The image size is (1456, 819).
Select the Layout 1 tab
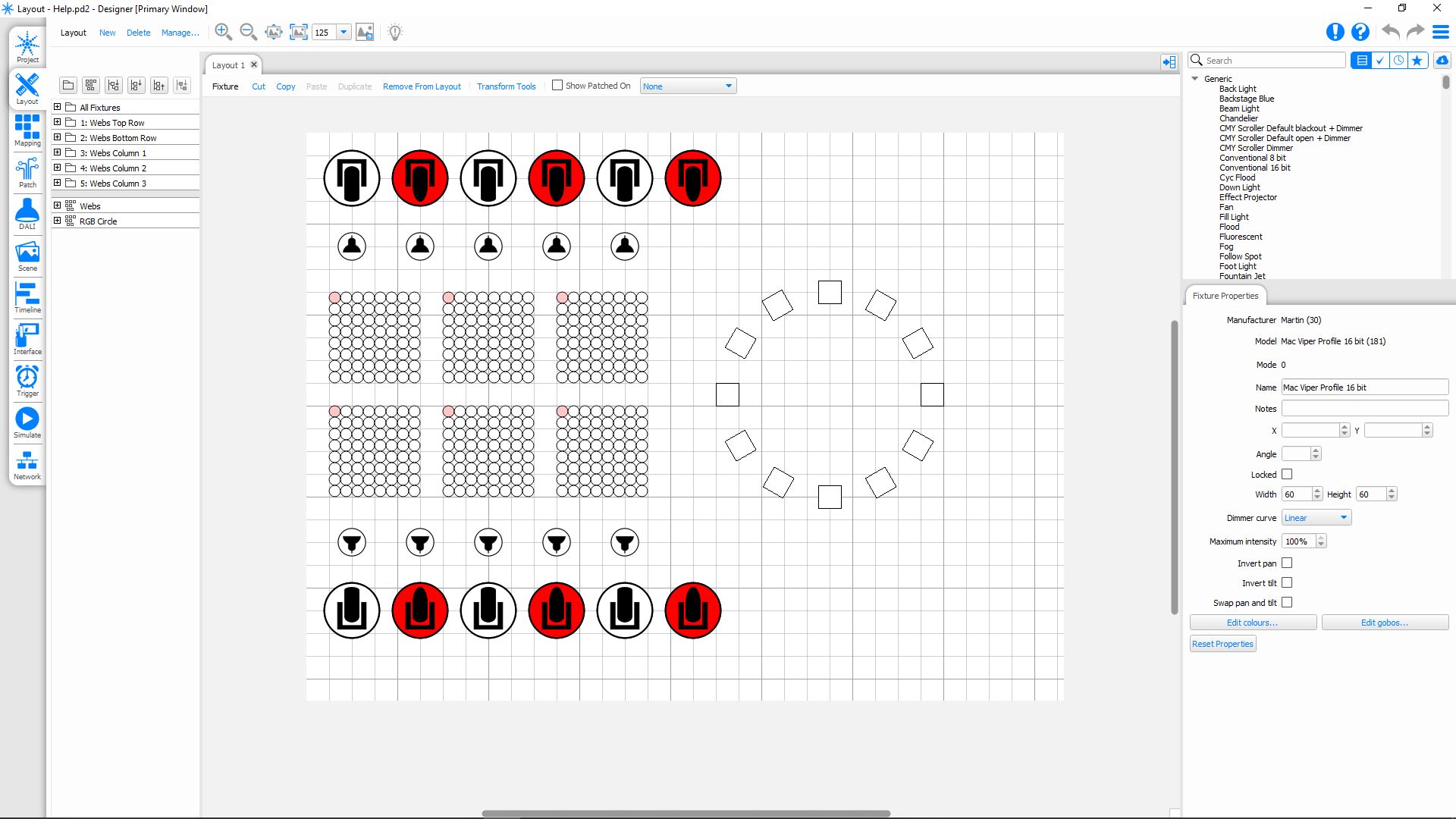[x=228, y=65]
